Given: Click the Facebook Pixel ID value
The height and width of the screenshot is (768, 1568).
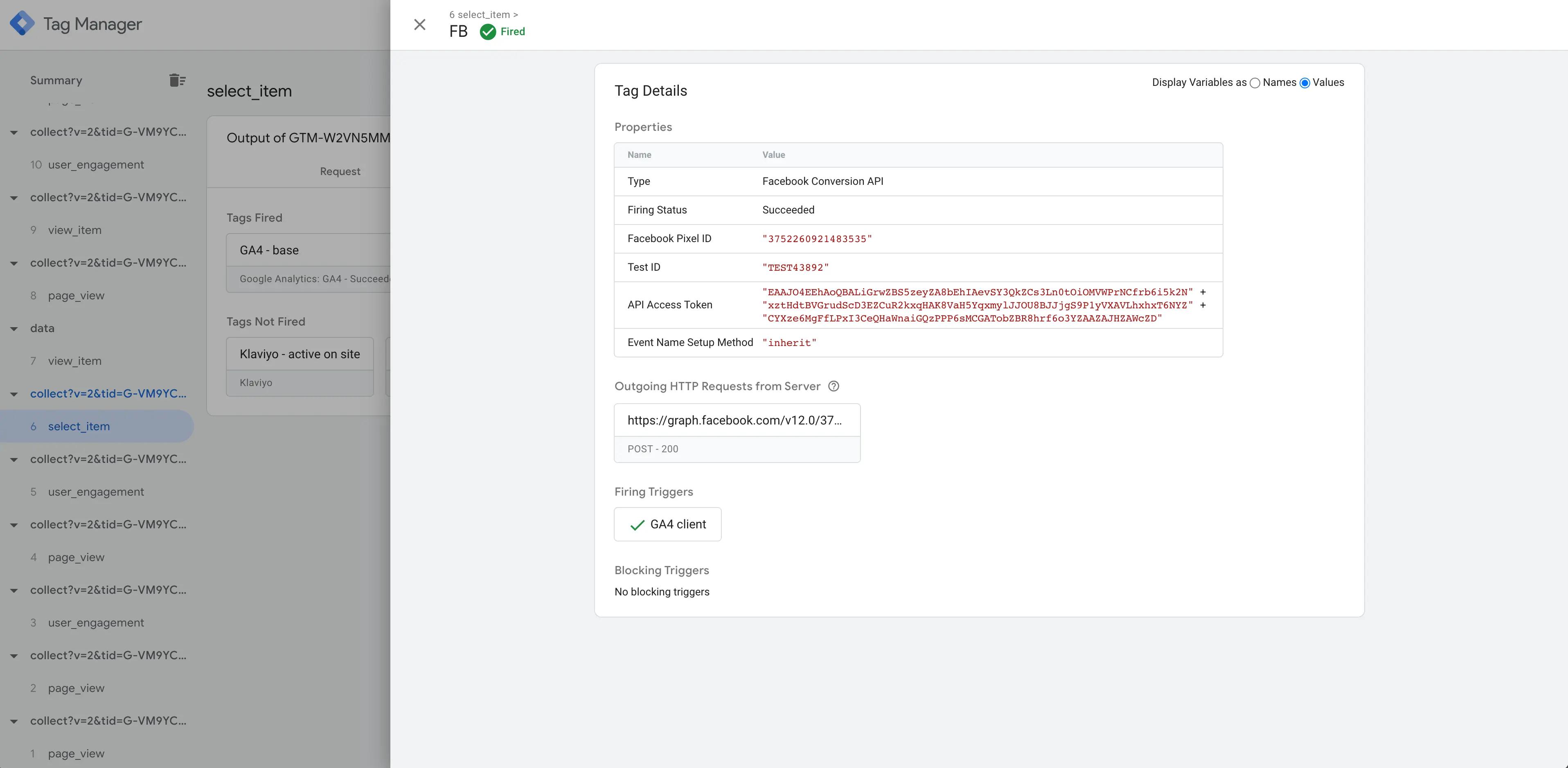Looking at the screenshot, I should (817, 238).
